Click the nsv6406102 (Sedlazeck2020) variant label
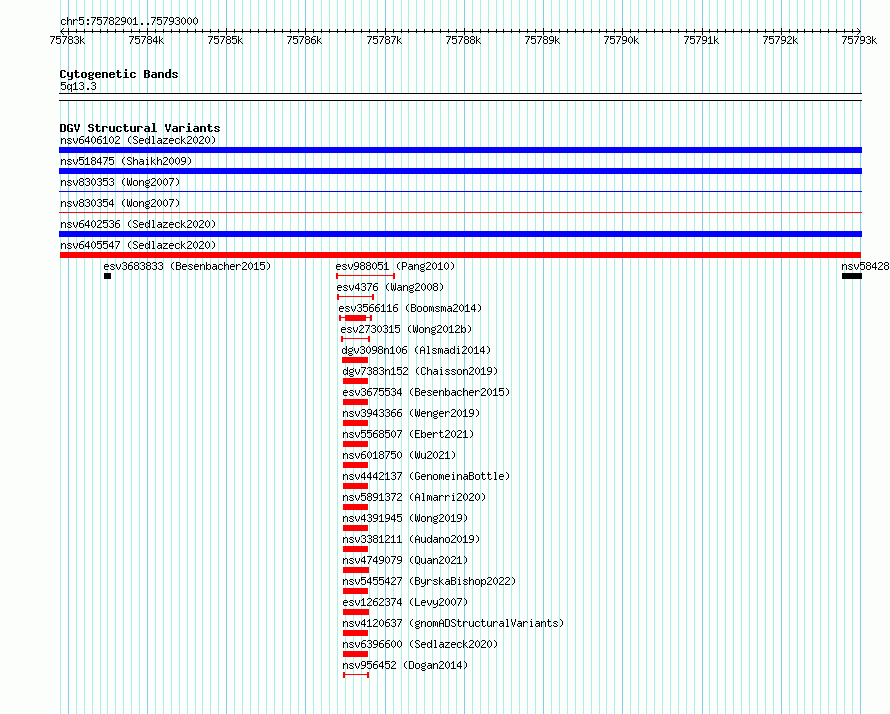Image resolution: width=890 pixels, height=714 pixels. pyautogui.click(x=138, y=140)
